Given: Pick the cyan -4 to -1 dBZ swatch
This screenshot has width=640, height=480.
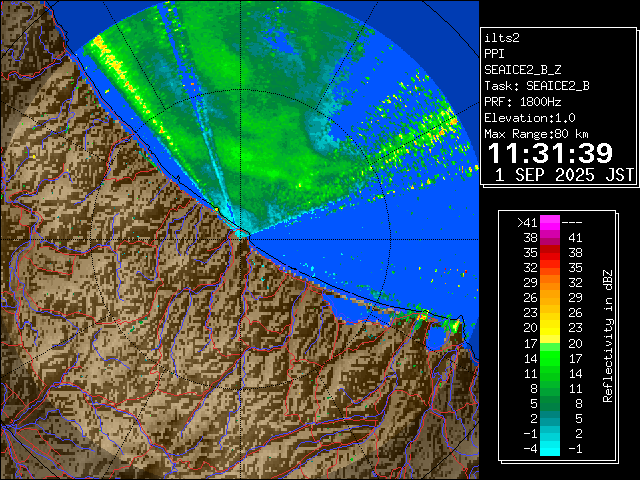Looking at the screenshot, I should pos(550,448).
